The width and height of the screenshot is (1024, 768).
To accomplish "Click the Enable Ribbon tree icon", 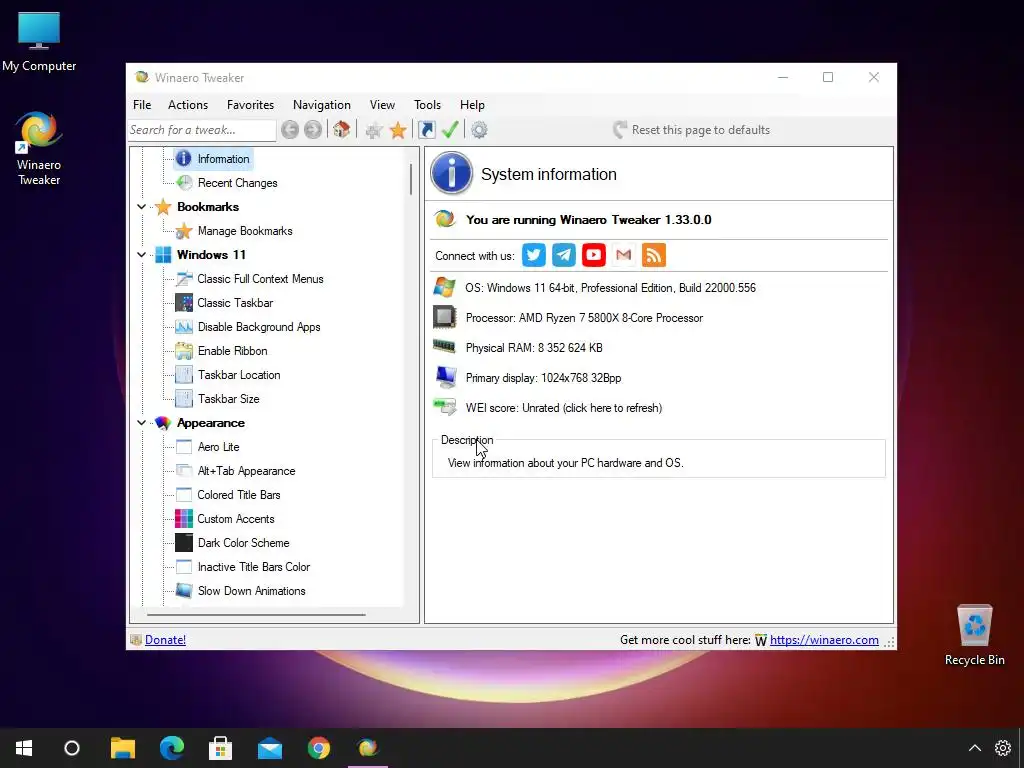I will coord(184,351).
